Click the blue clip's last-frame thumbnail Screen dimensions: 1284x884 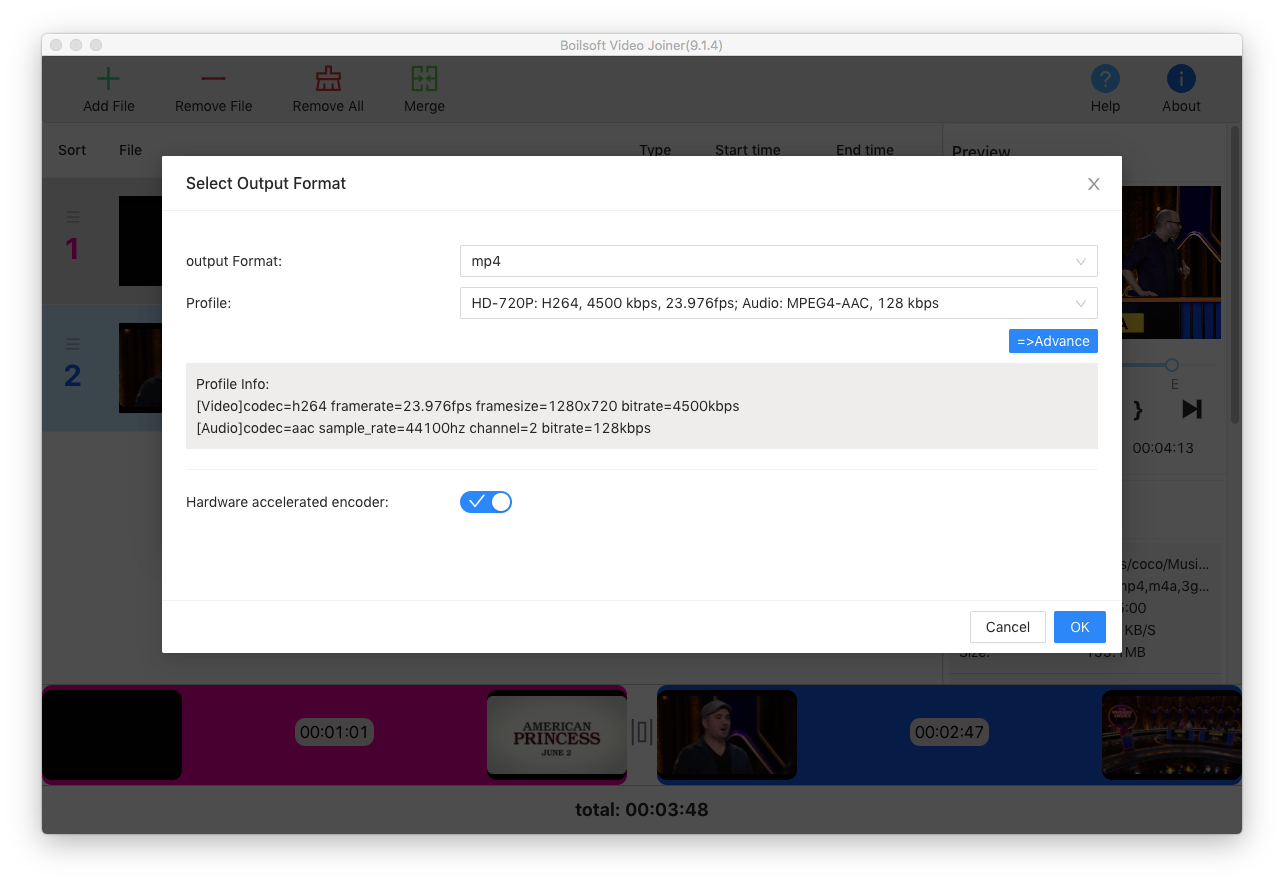click(x=1172, y=735)
